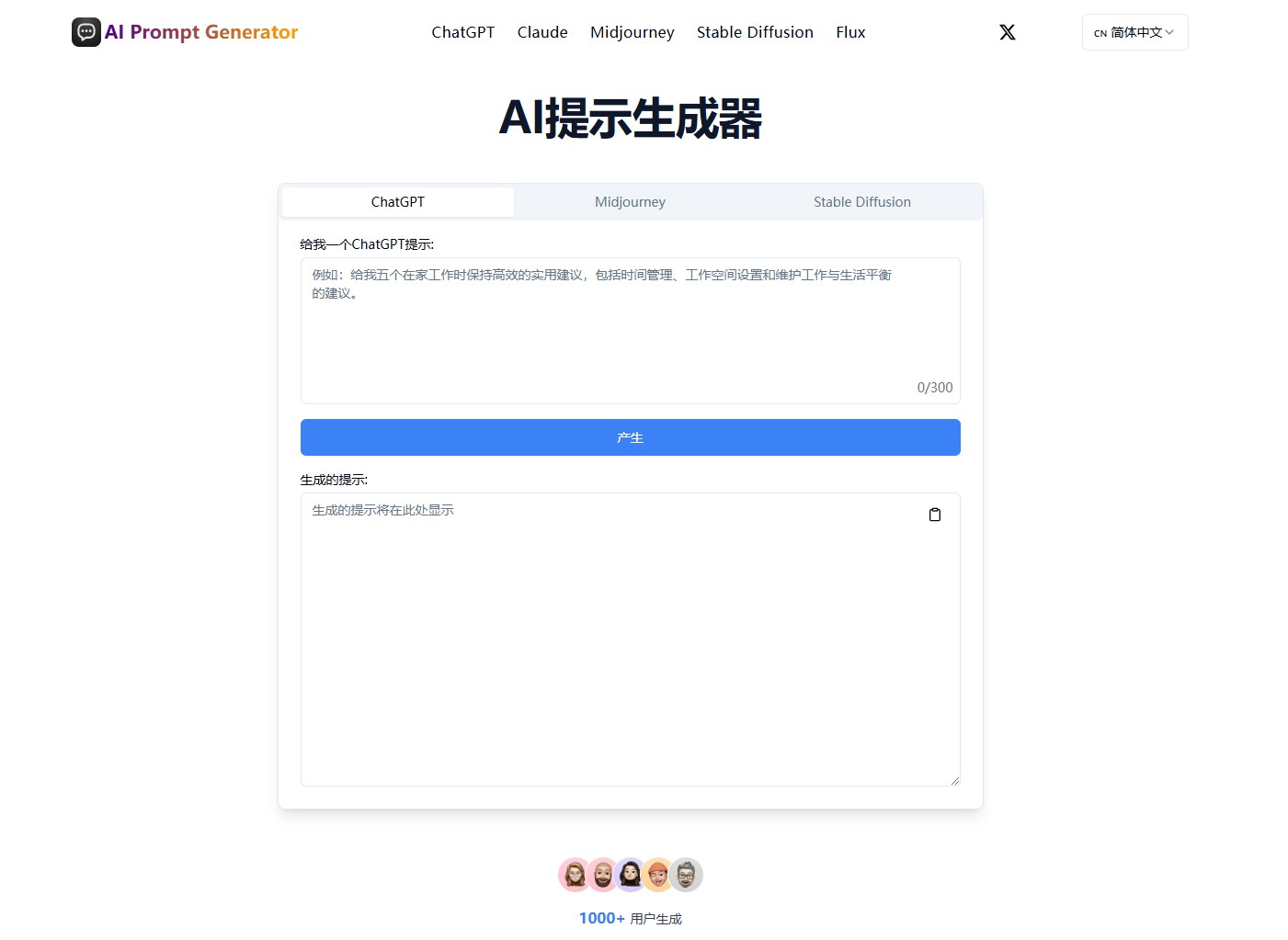Click inside the ChatGPT prompt input box
This screenshot has width=1288, height=940.
pyautogui.click(x=630, y=331)
